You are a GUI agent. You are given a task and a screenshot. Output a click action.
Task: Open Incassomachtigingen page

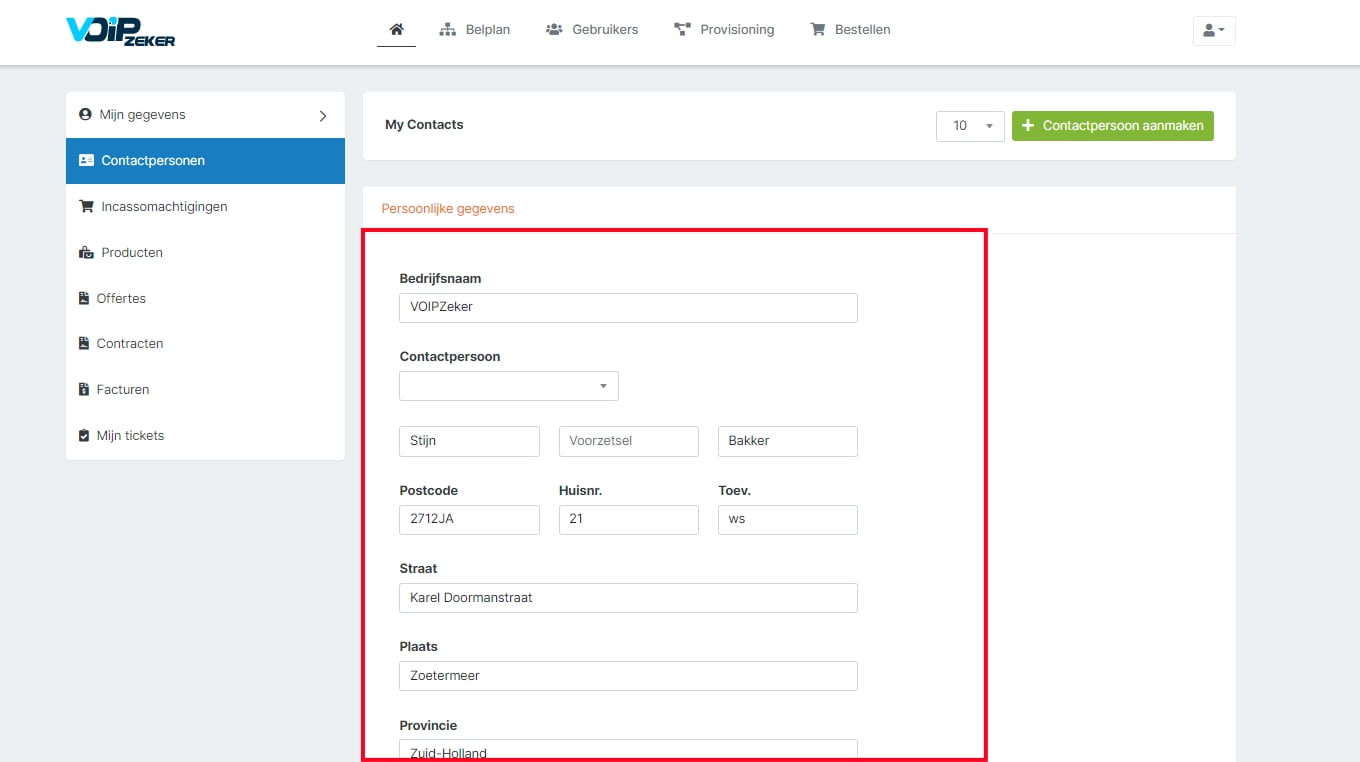205,207
